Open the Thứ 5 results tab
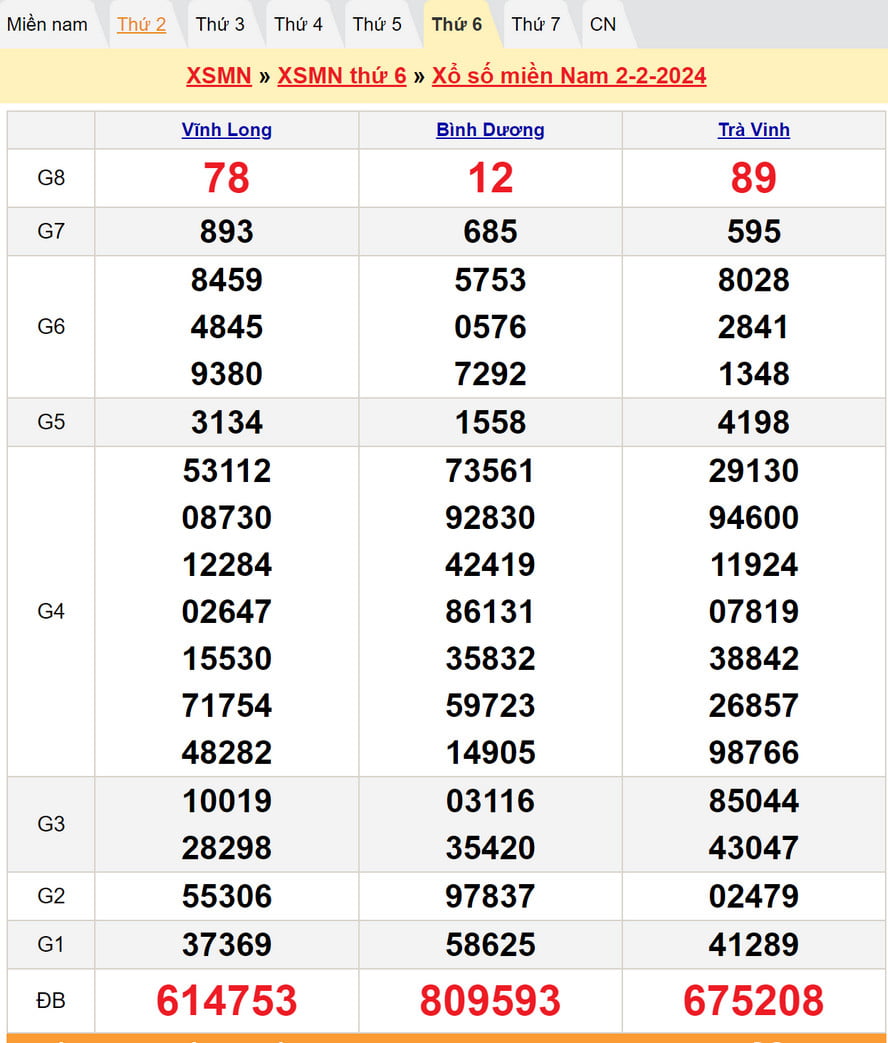The image size is (888, 1043). pos(377,24)
